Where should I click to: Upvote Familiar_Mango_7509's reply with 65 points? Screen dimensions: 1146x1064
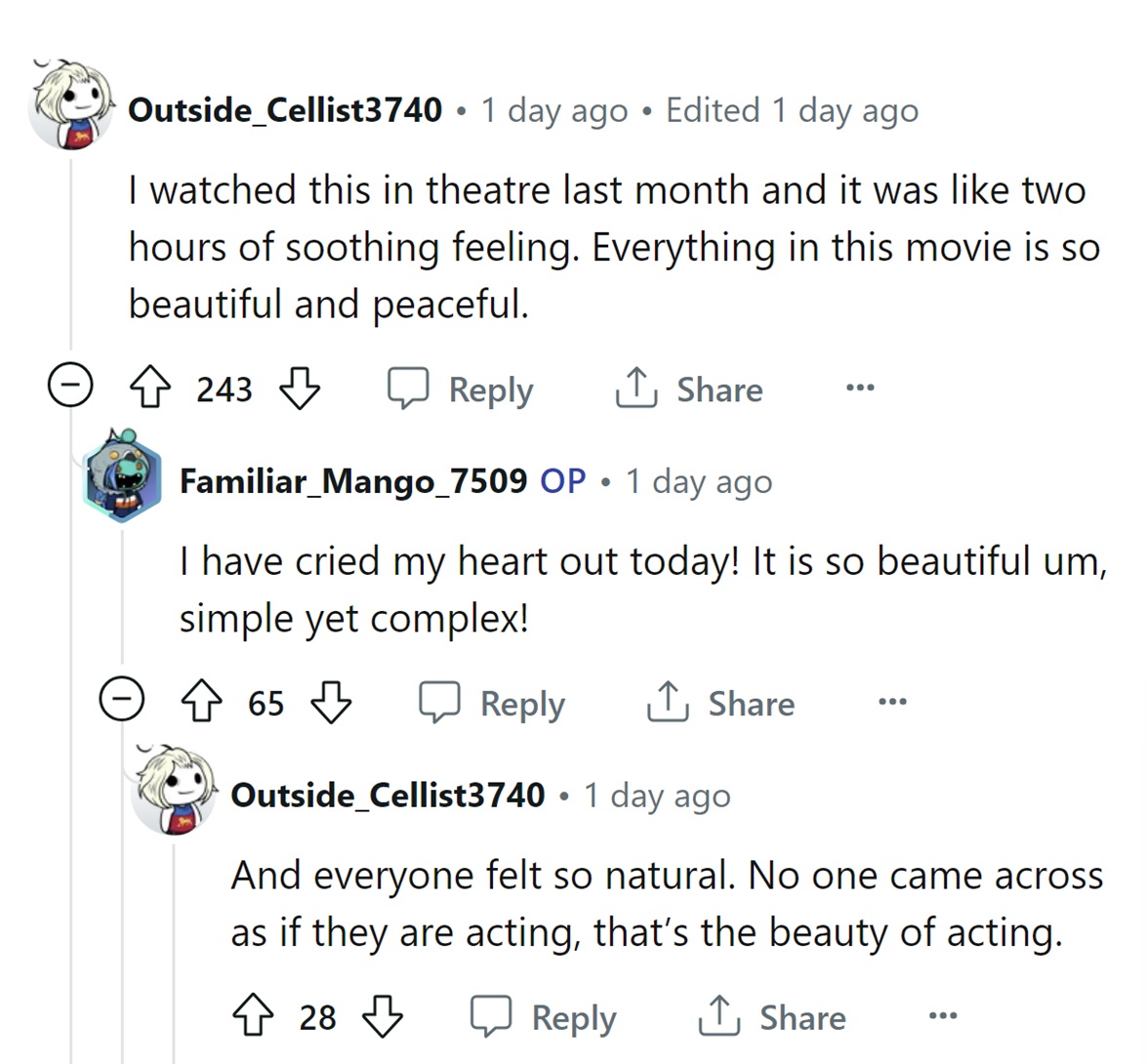tap(201, 703)
